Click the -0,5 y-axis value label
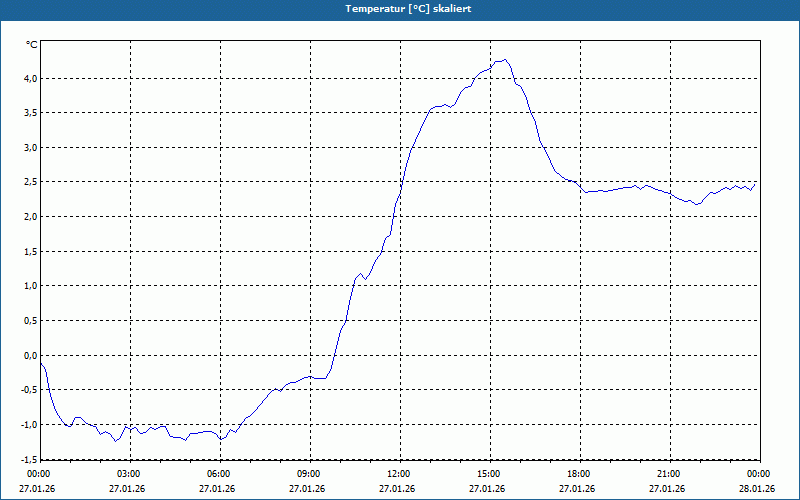Image resolution: width=800 pixels, height=500 pixels. click(x=29, y=390)
